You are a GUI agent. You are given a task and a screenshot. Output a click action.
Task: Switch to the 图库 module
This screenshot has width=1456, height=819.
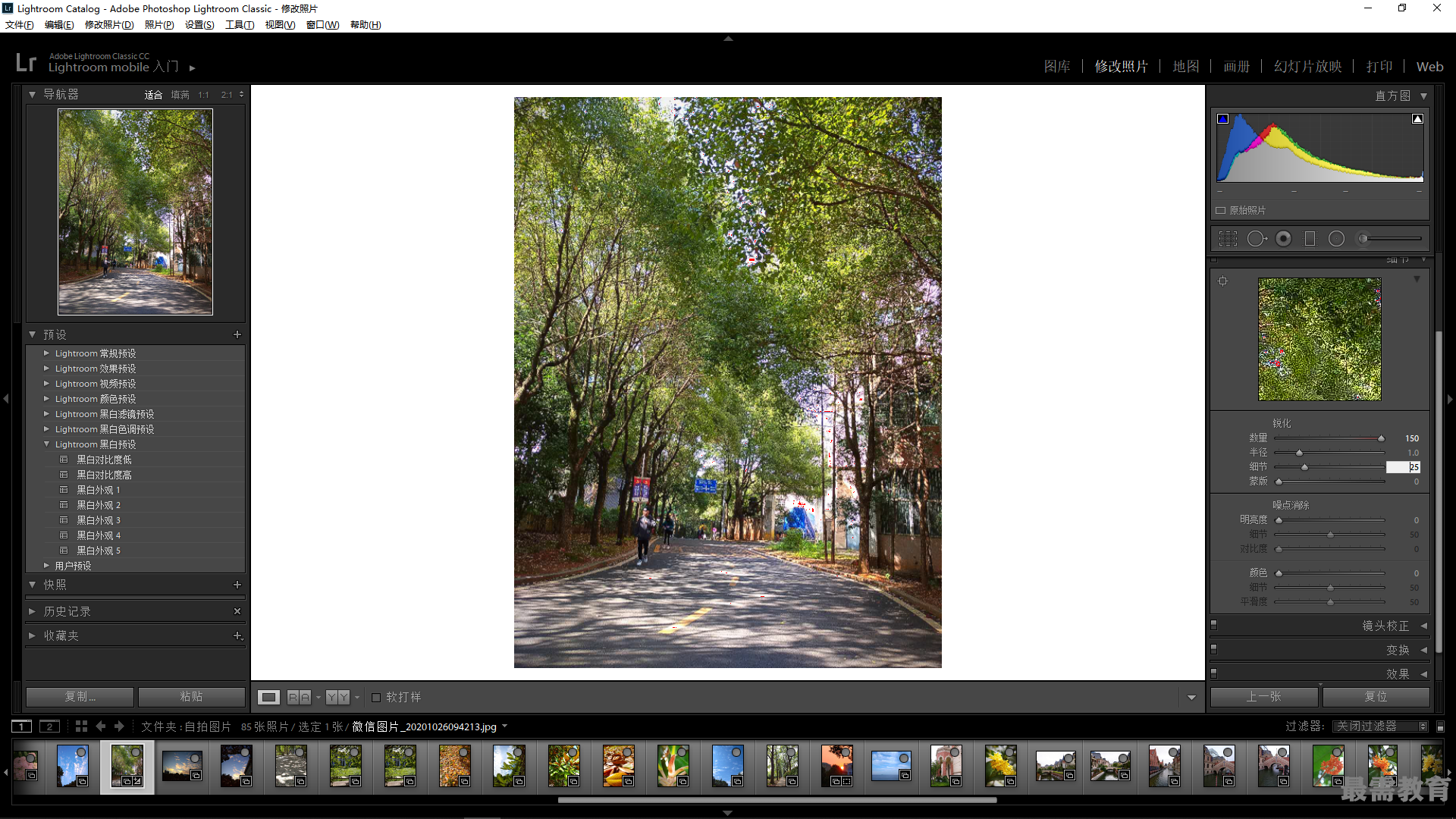[x=1057, y=67]
